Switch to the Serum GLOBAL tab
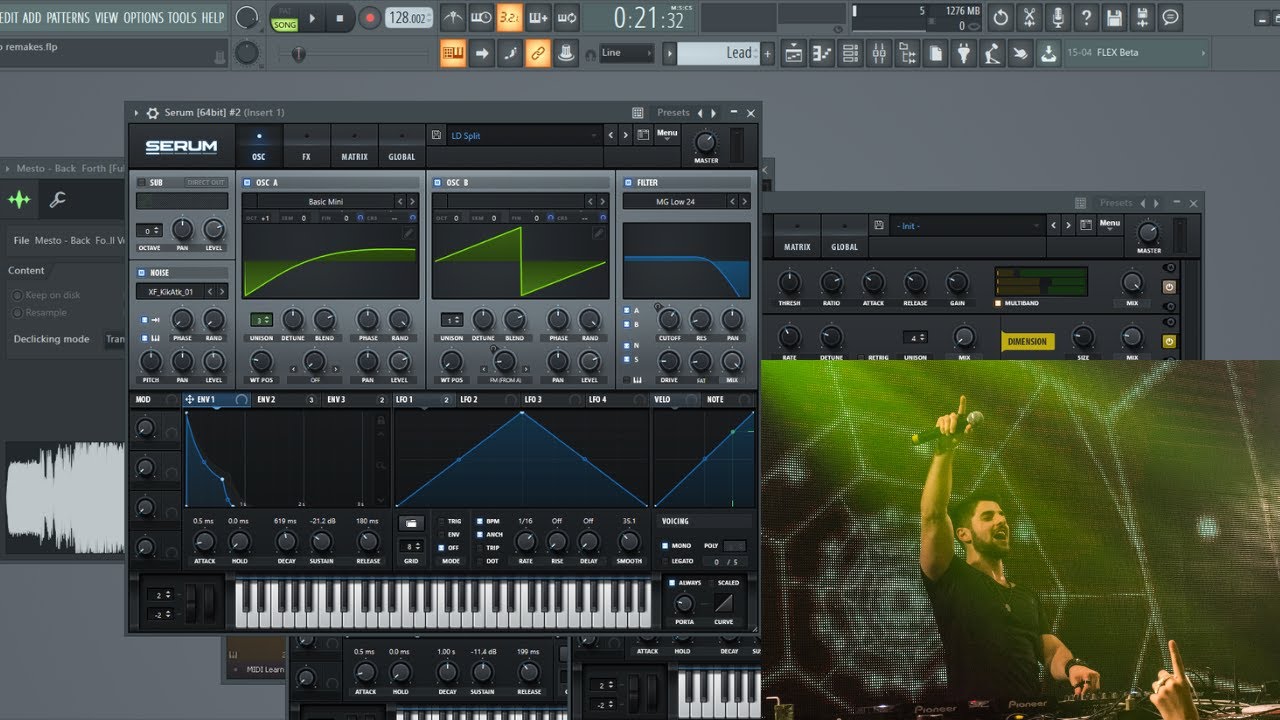The height and width of the screenshot is (720, 1280). click(402, 145)
